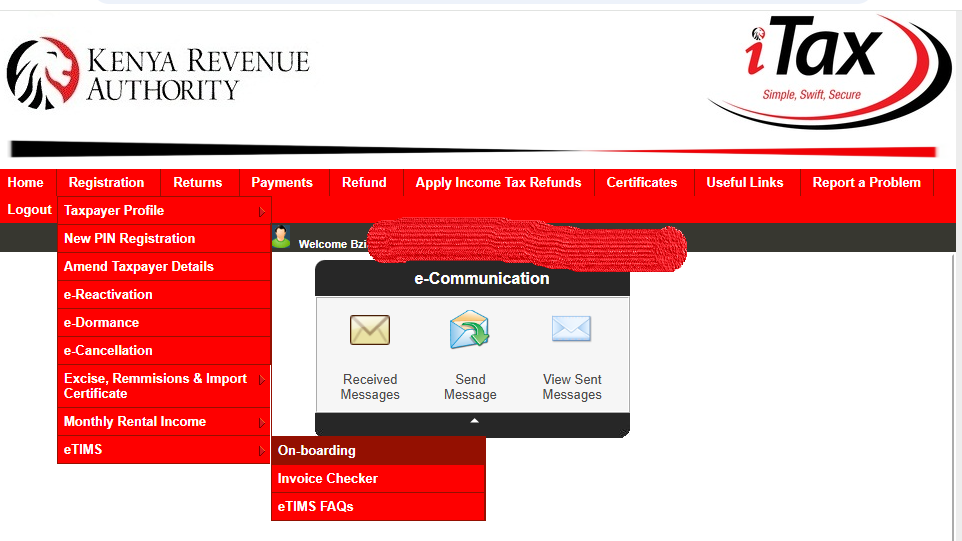The height and width of the screenshot is (541, 962).
Task: Choose Amend Taxpayer Details
Action: [164, 267]
